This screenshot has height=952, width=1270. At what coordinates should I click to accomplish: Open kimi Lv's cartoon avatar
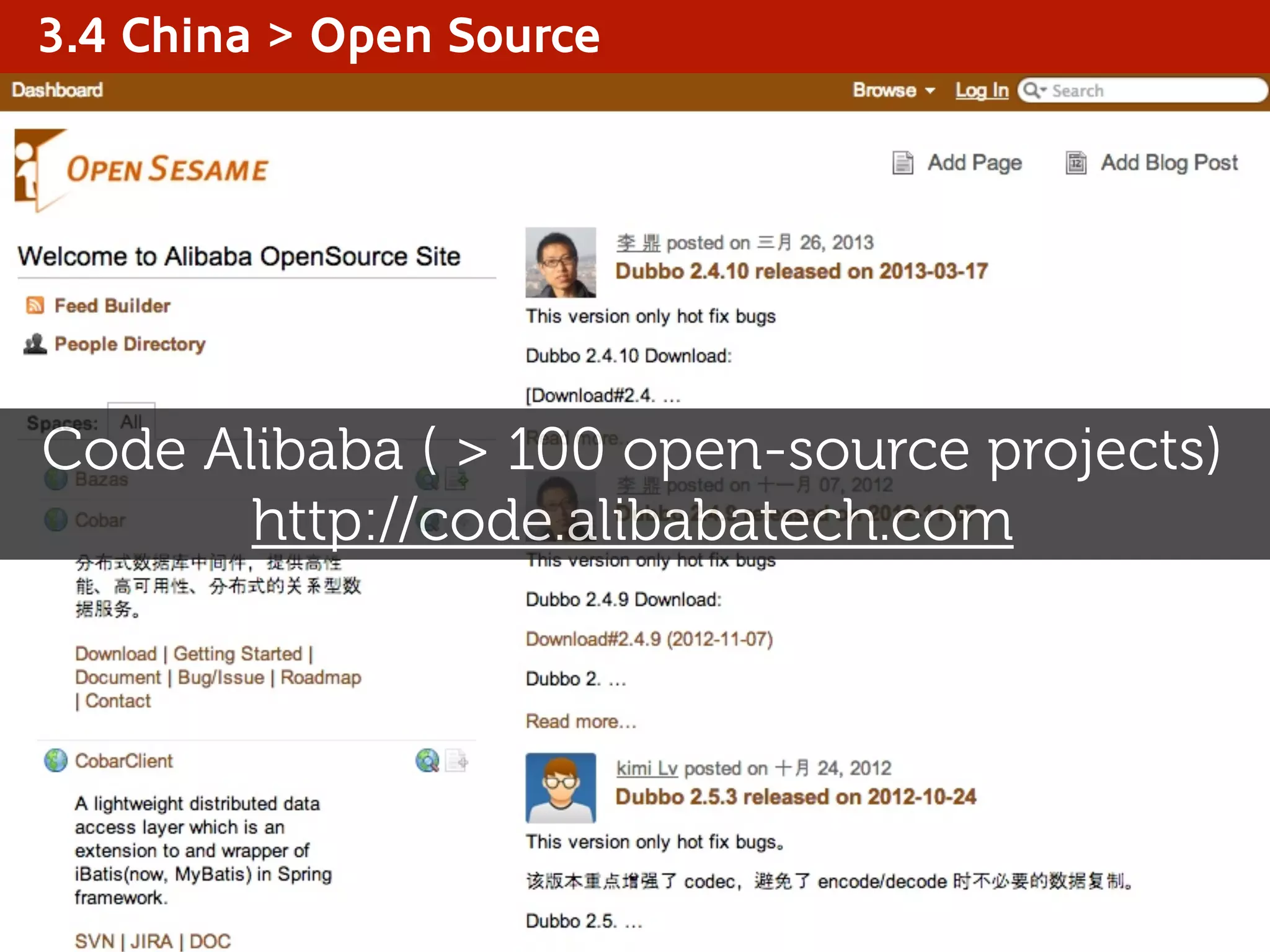(x=561, y=788)
